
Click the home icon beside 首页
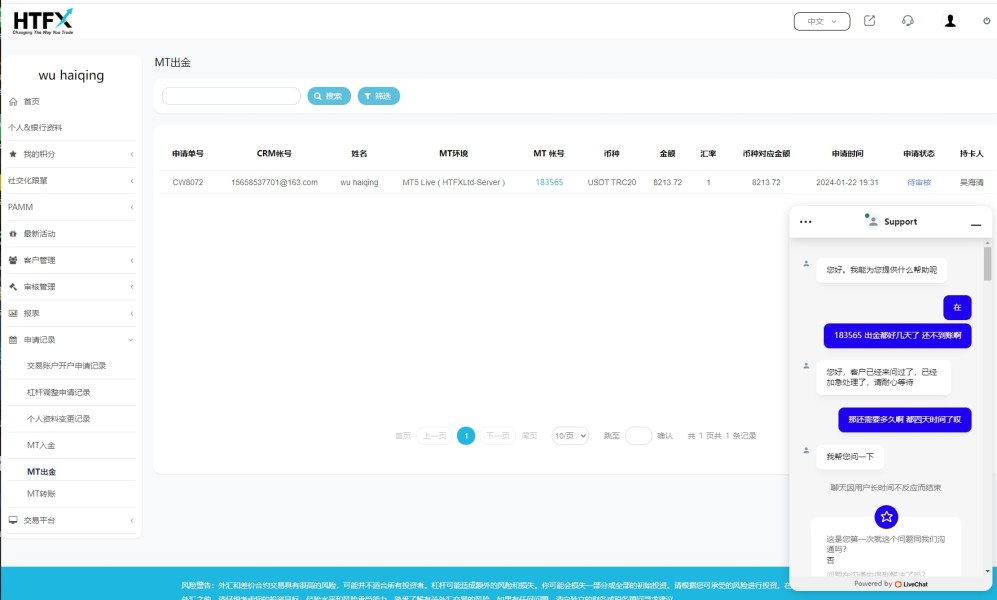click(x=13, y=102)
